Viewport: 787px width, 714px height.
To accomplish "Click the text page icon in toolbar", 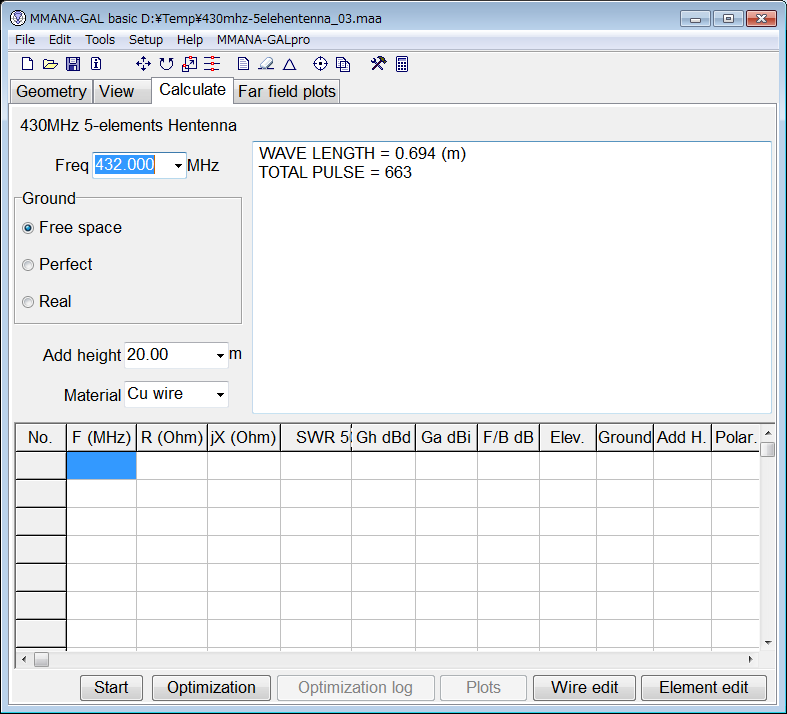I will pos(243,64).
